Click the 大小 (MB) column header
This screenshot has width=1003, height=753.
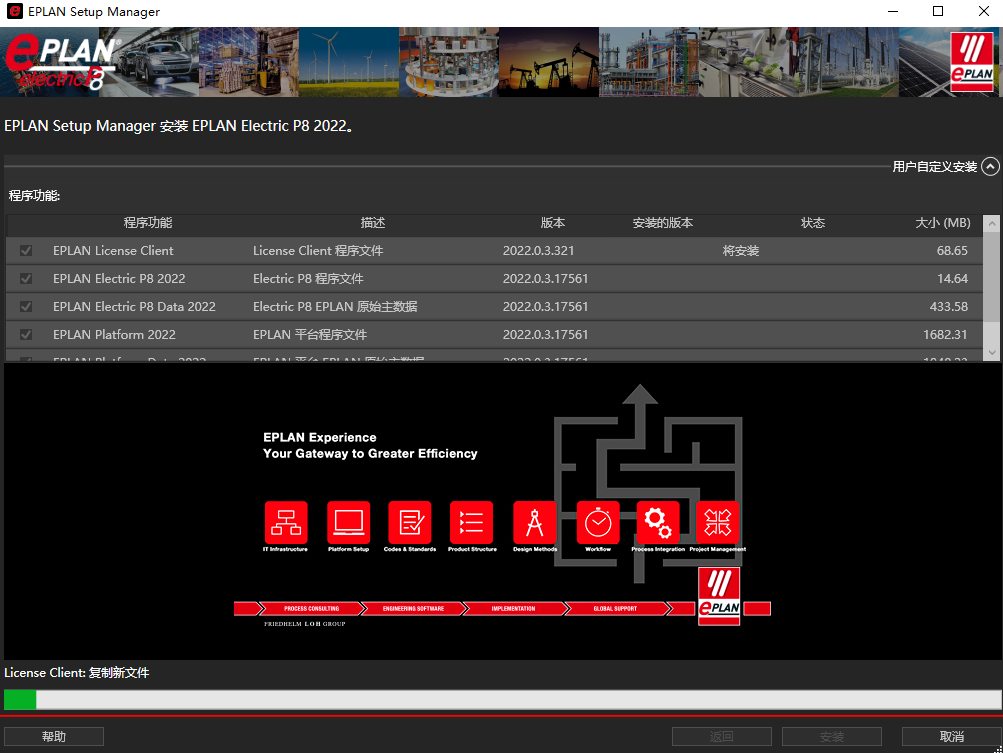click(x=942, y=223)
